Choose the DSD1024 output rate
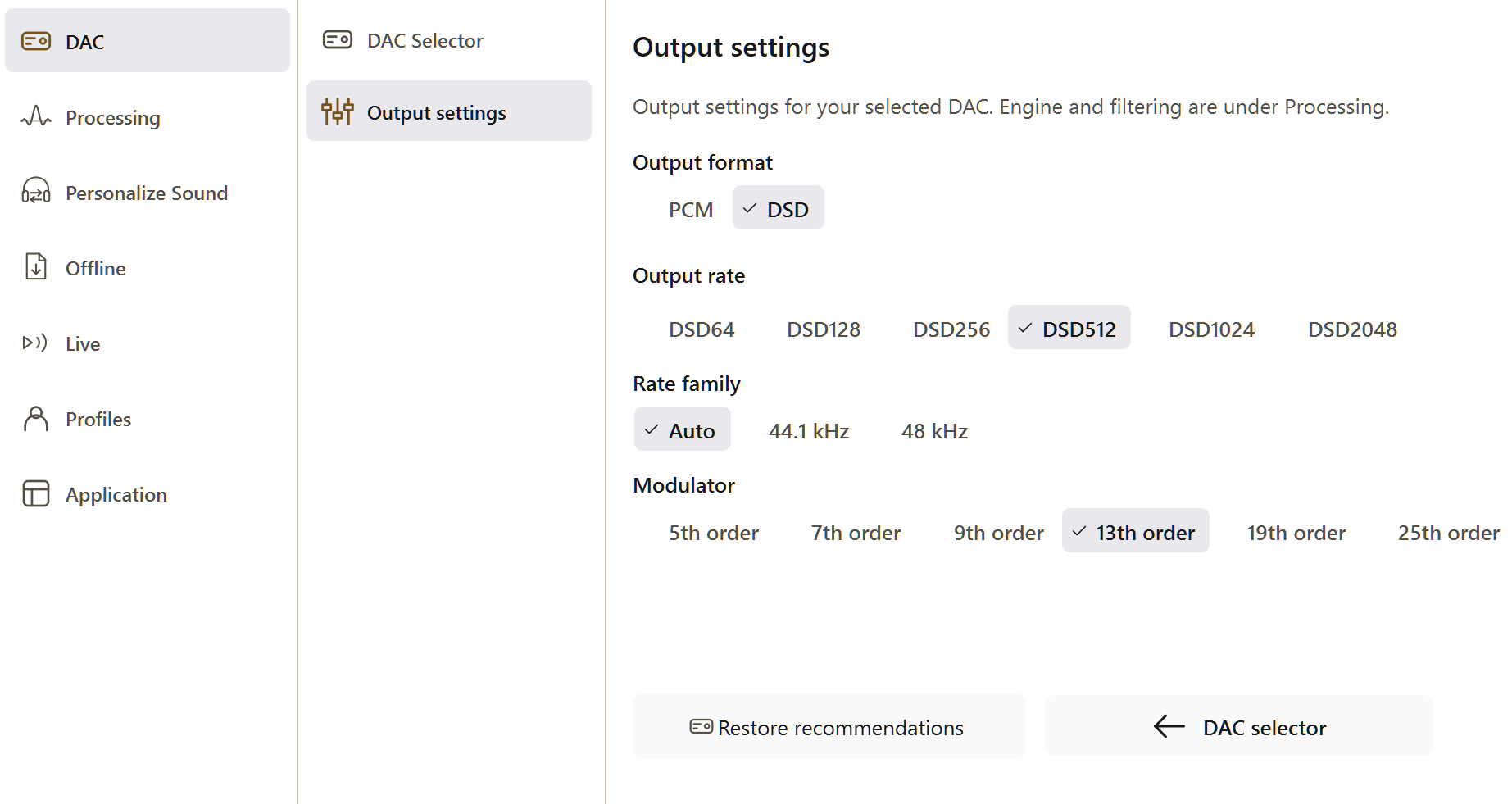The image size is (1512, 804). tap(1211, 329)
